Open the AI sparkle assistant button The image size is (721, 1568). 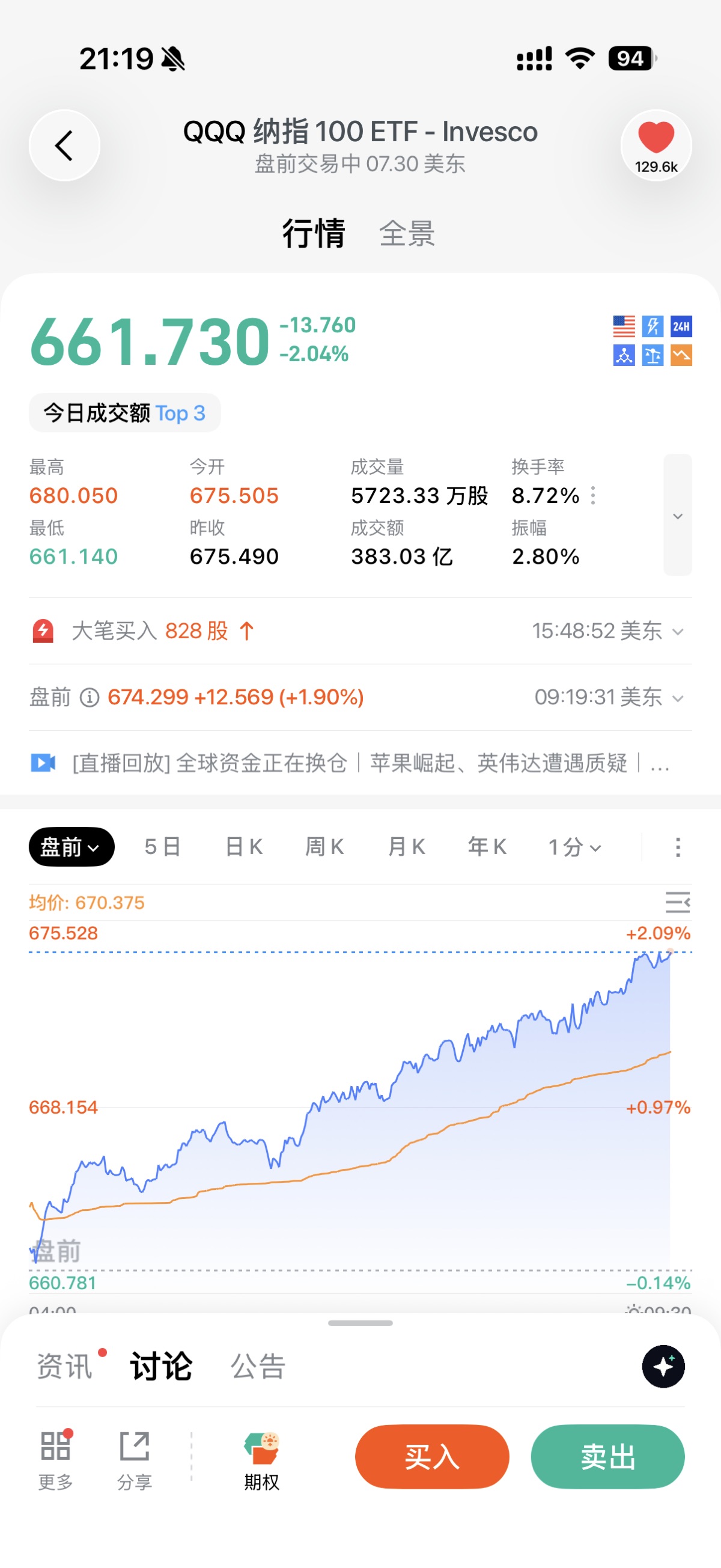(x=663, y=1367)
